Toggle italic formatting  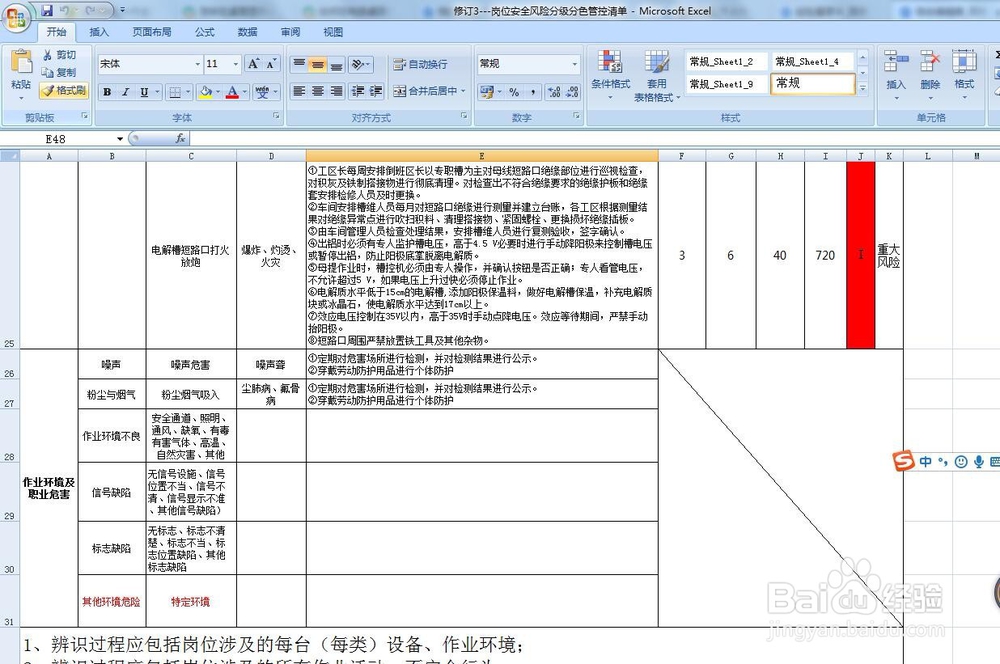pyautogui.click(x=126, y=92)
